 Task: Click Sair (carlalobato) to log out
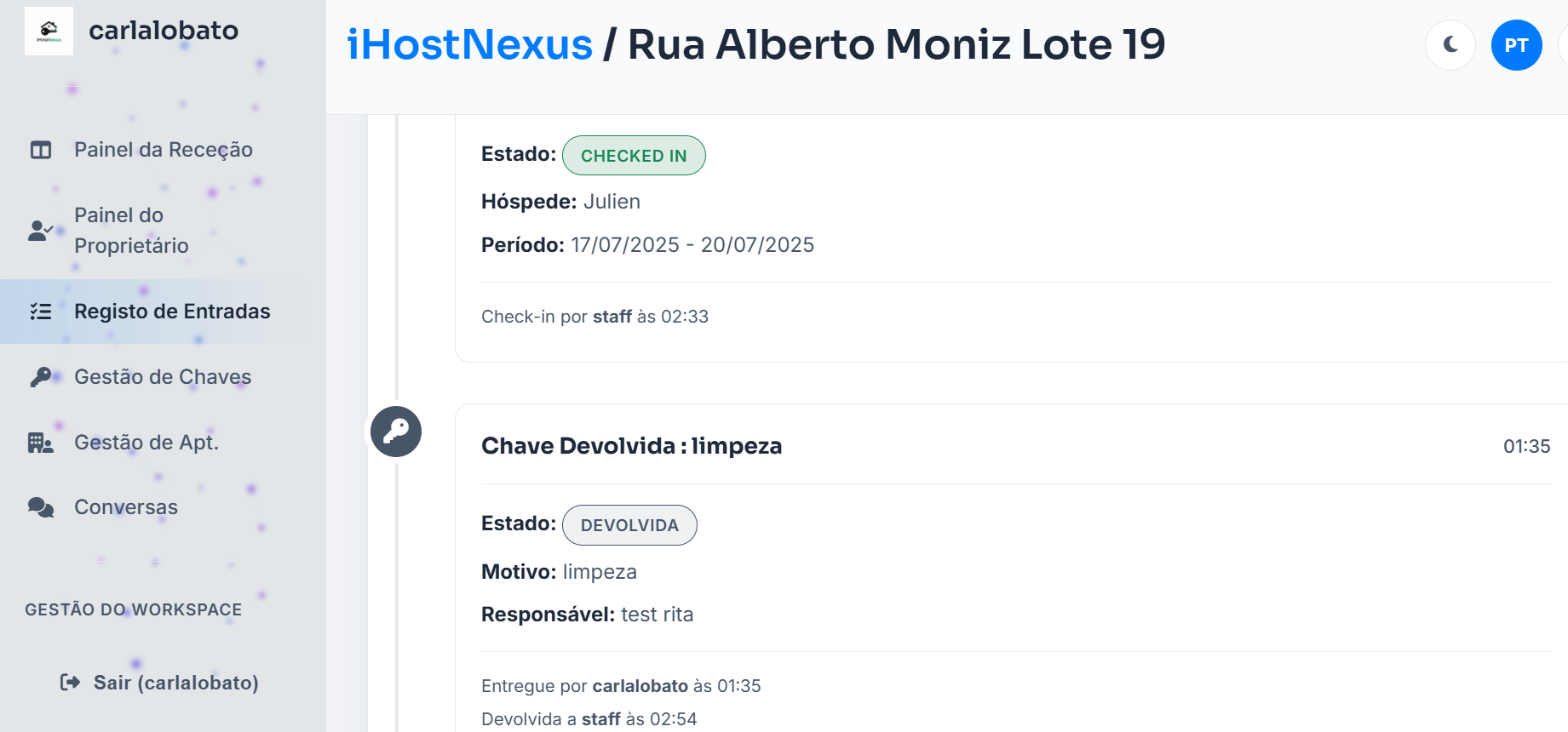click(x=175, y=682)
